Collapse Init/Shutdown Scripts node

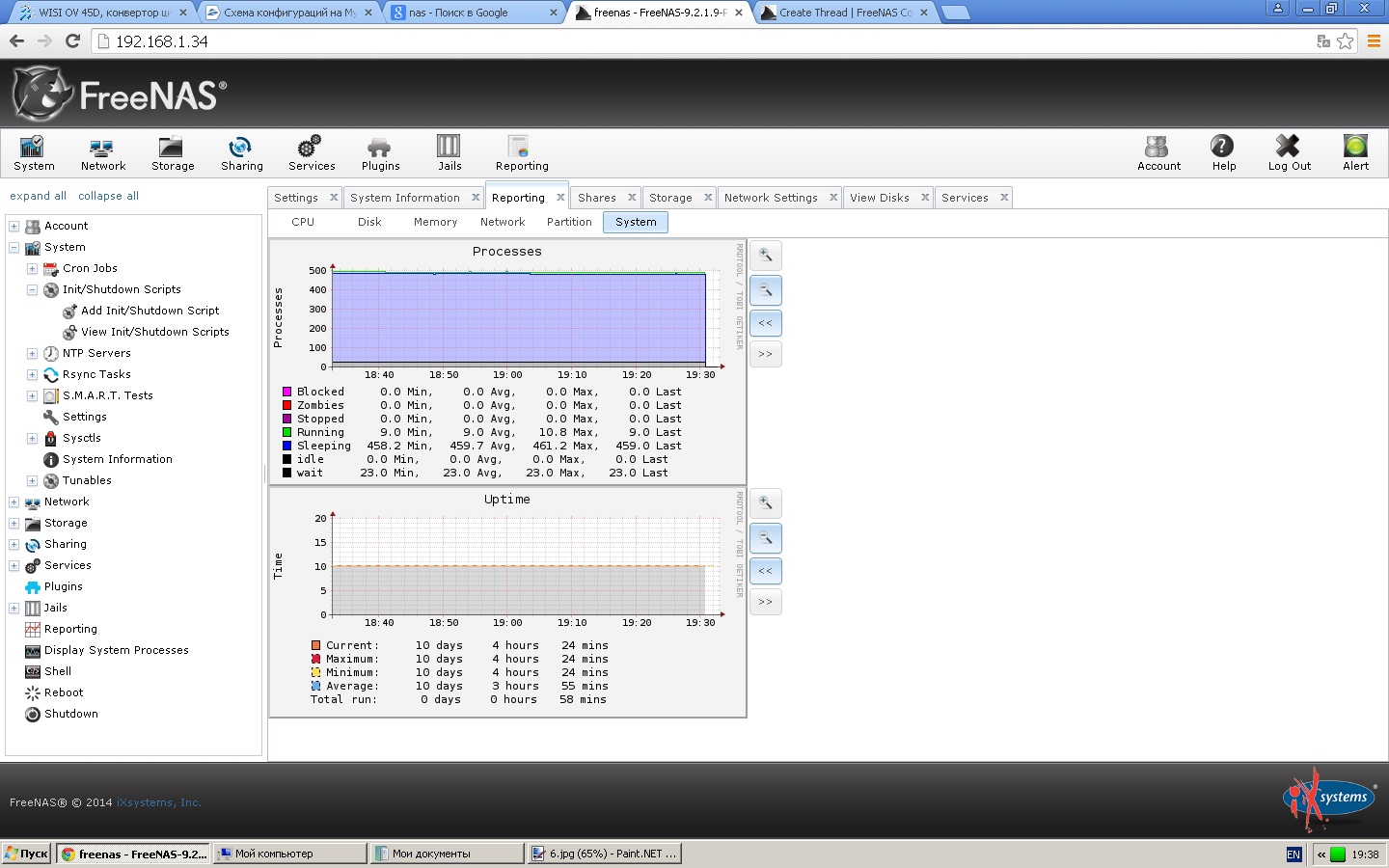(x=32, y=290)
